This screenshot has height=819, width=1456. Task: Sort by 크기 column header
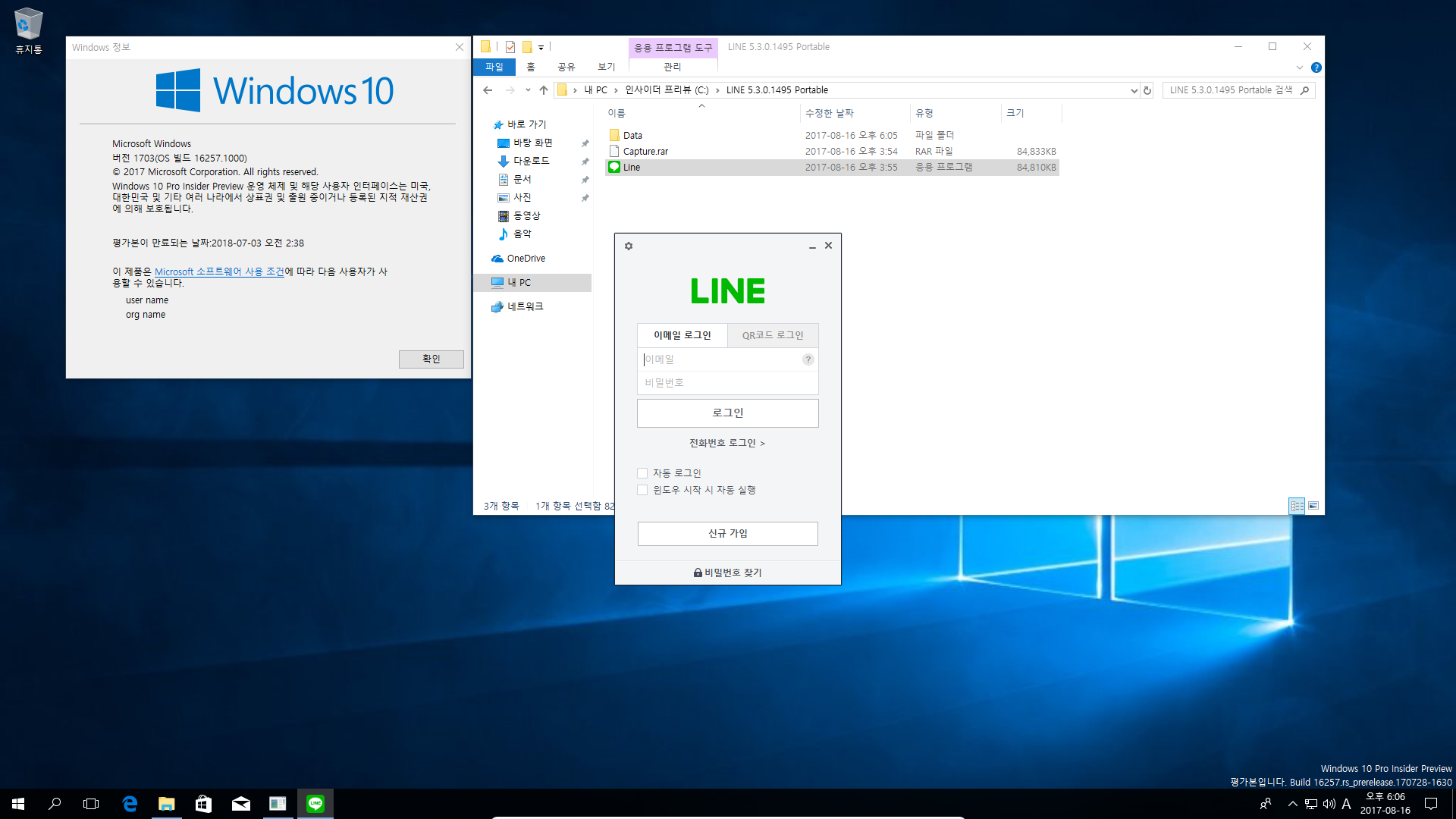tap(1031, 113)
